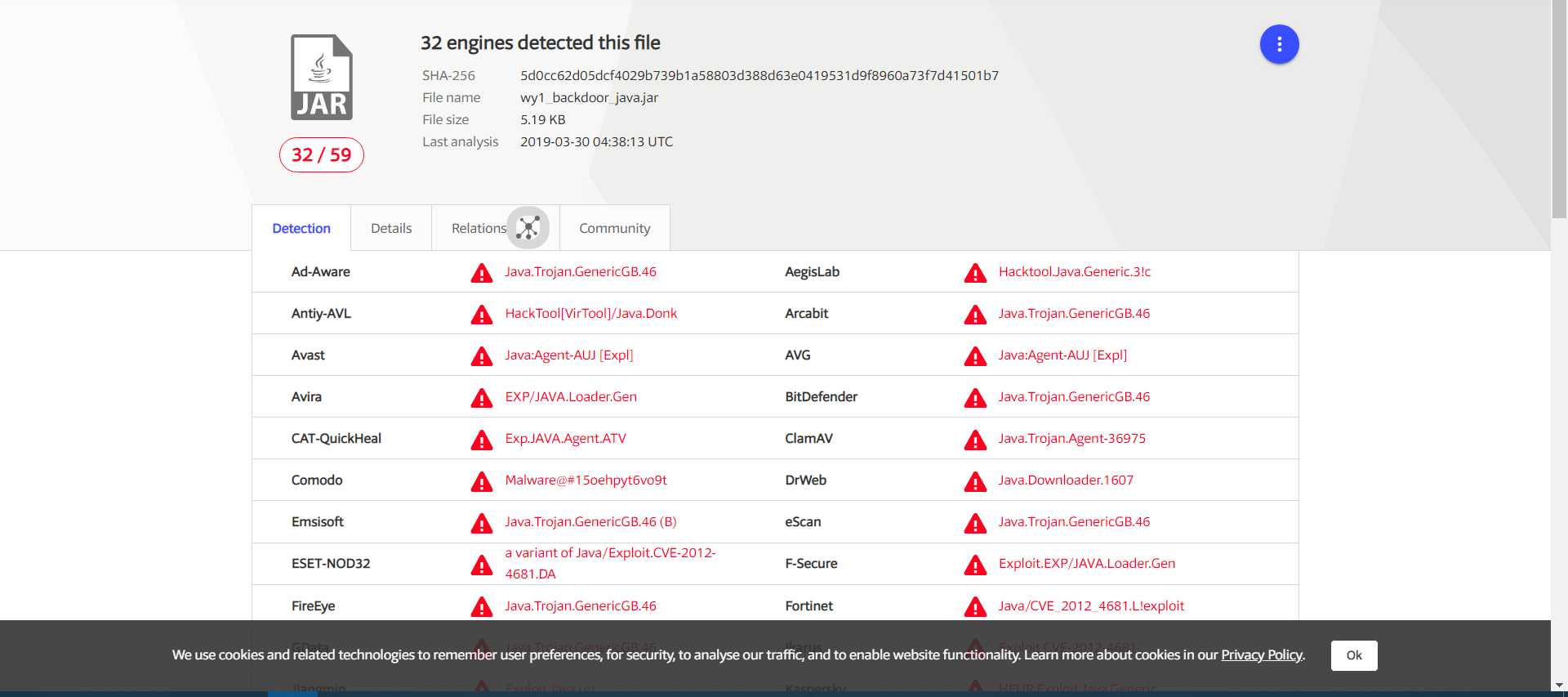Open the blue three-dot options menu
This screenshot has width=1568, height=697.
tap(1279, 44)
